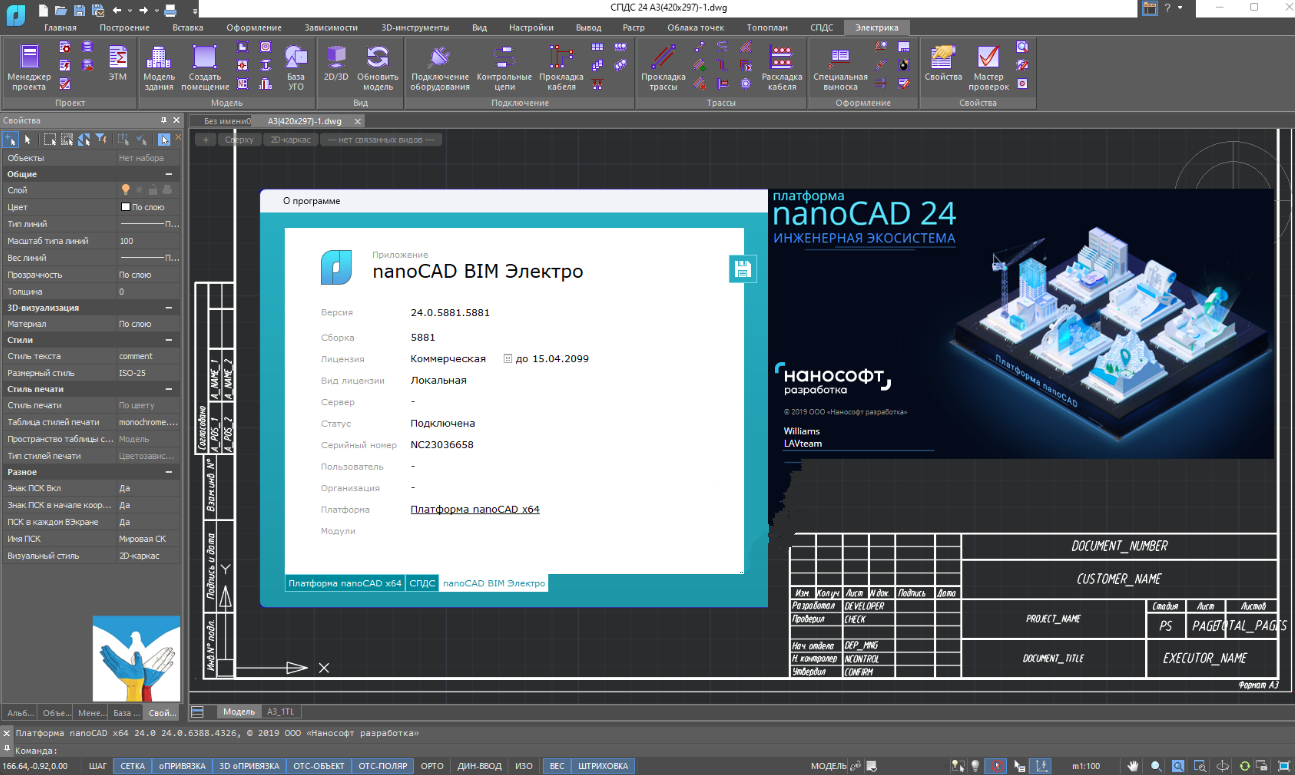Open help question mark button

tap(1168, 8)
